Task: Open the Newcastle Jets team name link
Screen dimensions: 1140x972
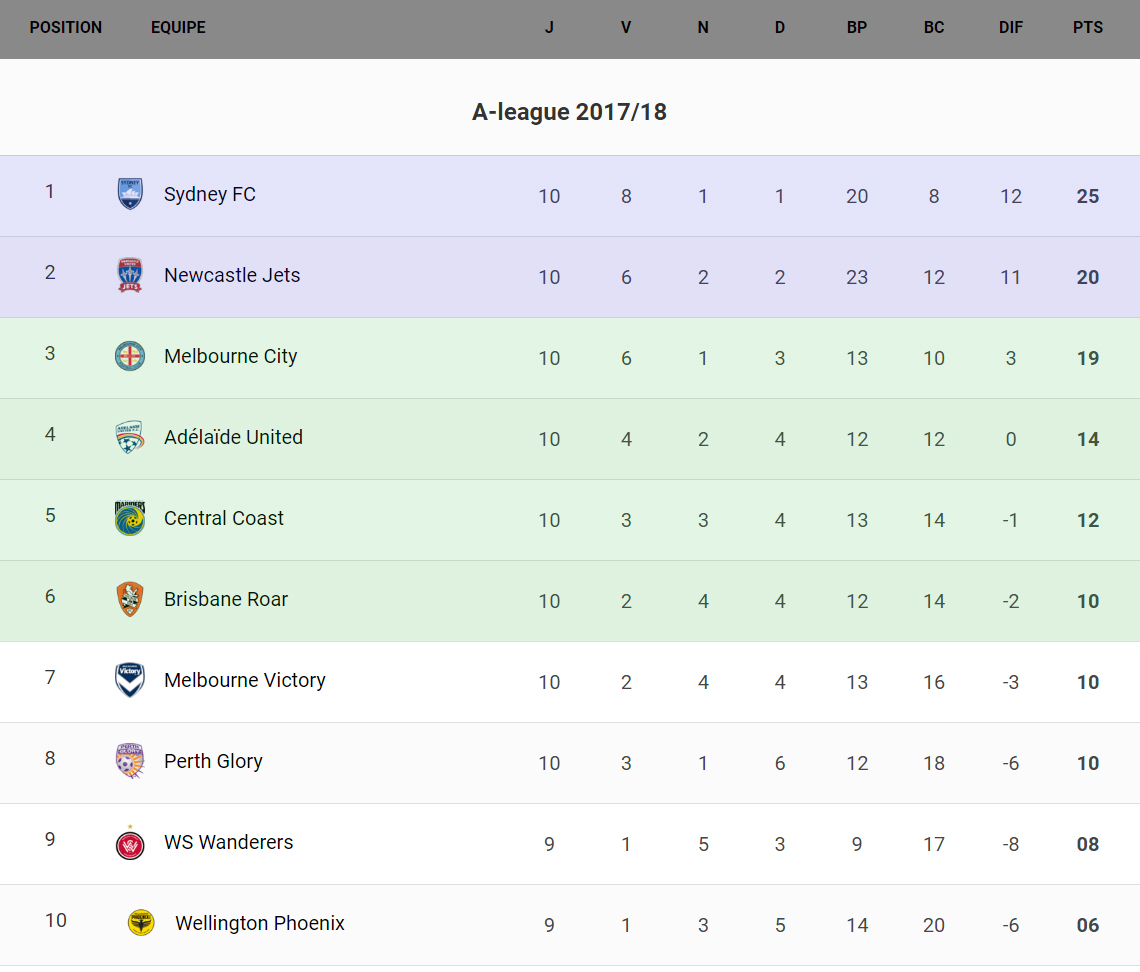Action: coord(232,275)
